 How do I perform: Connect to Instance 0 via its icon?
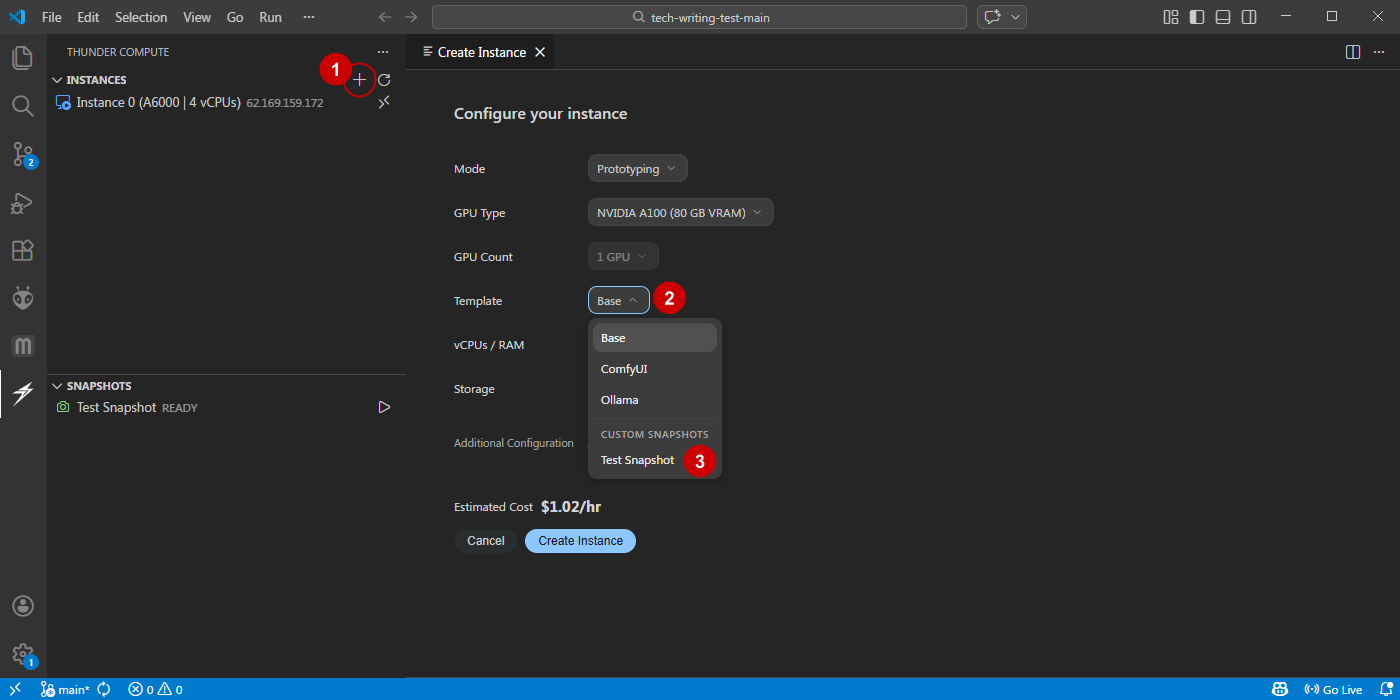tap(384, 102)
